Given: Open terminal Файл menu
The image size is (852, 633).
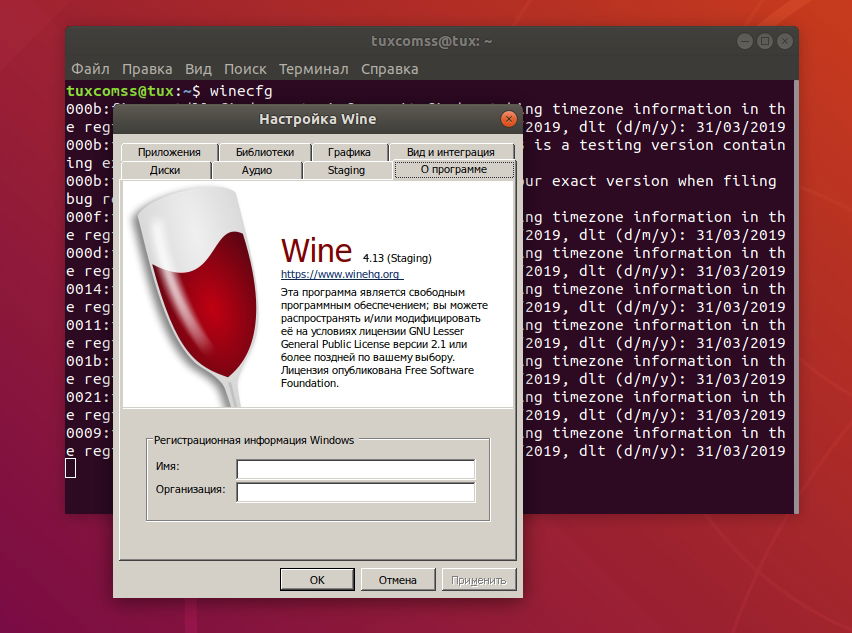Looking at the screenshot, I should [x=90, y=69].
